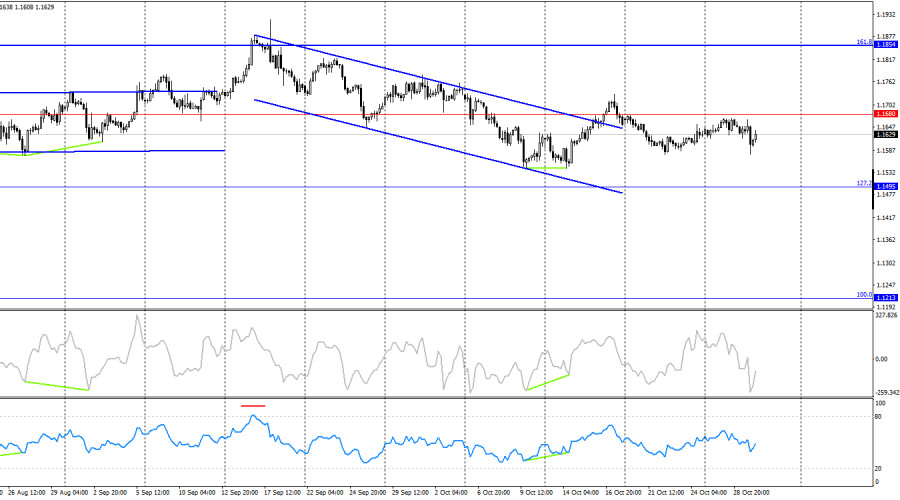Click the 327.826 value on CCI scale

tap(886, 315)
